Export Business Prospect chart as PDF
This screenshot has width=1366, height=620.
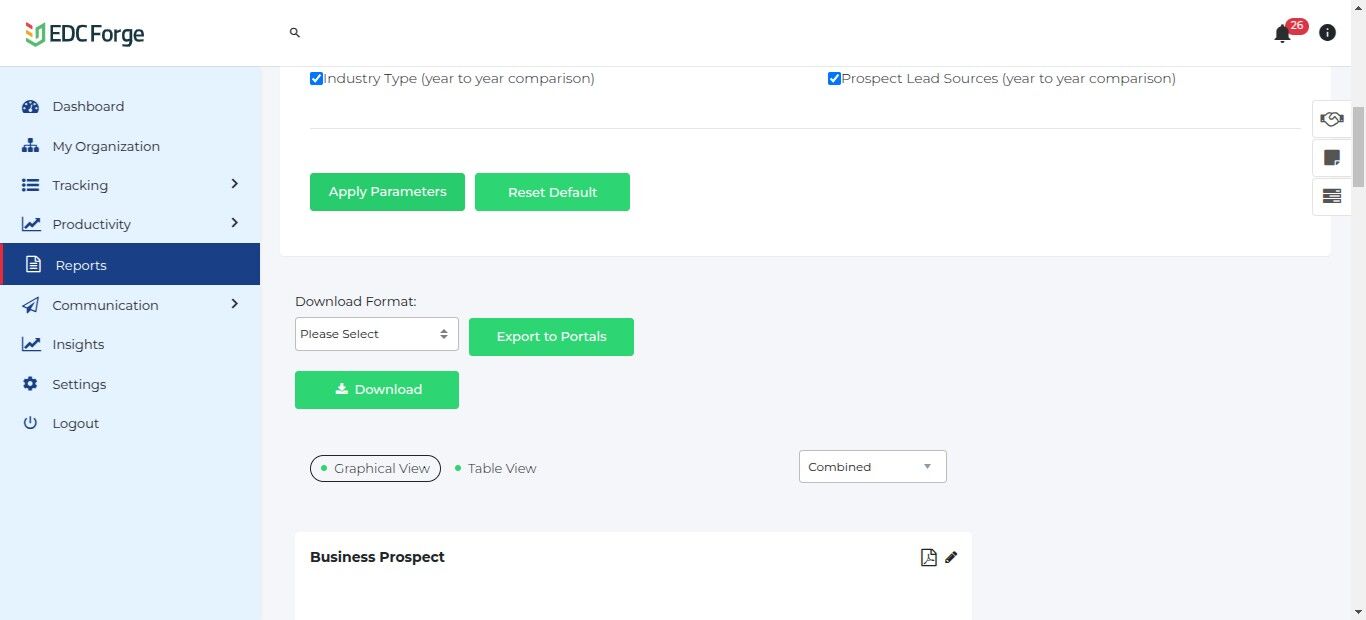928,557
